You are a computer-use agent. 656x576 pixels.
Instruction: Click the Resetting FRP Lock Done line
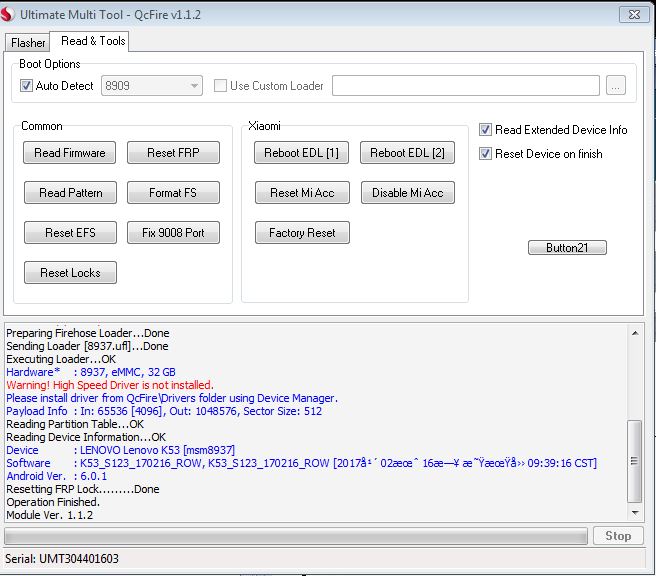pos(83,489)
